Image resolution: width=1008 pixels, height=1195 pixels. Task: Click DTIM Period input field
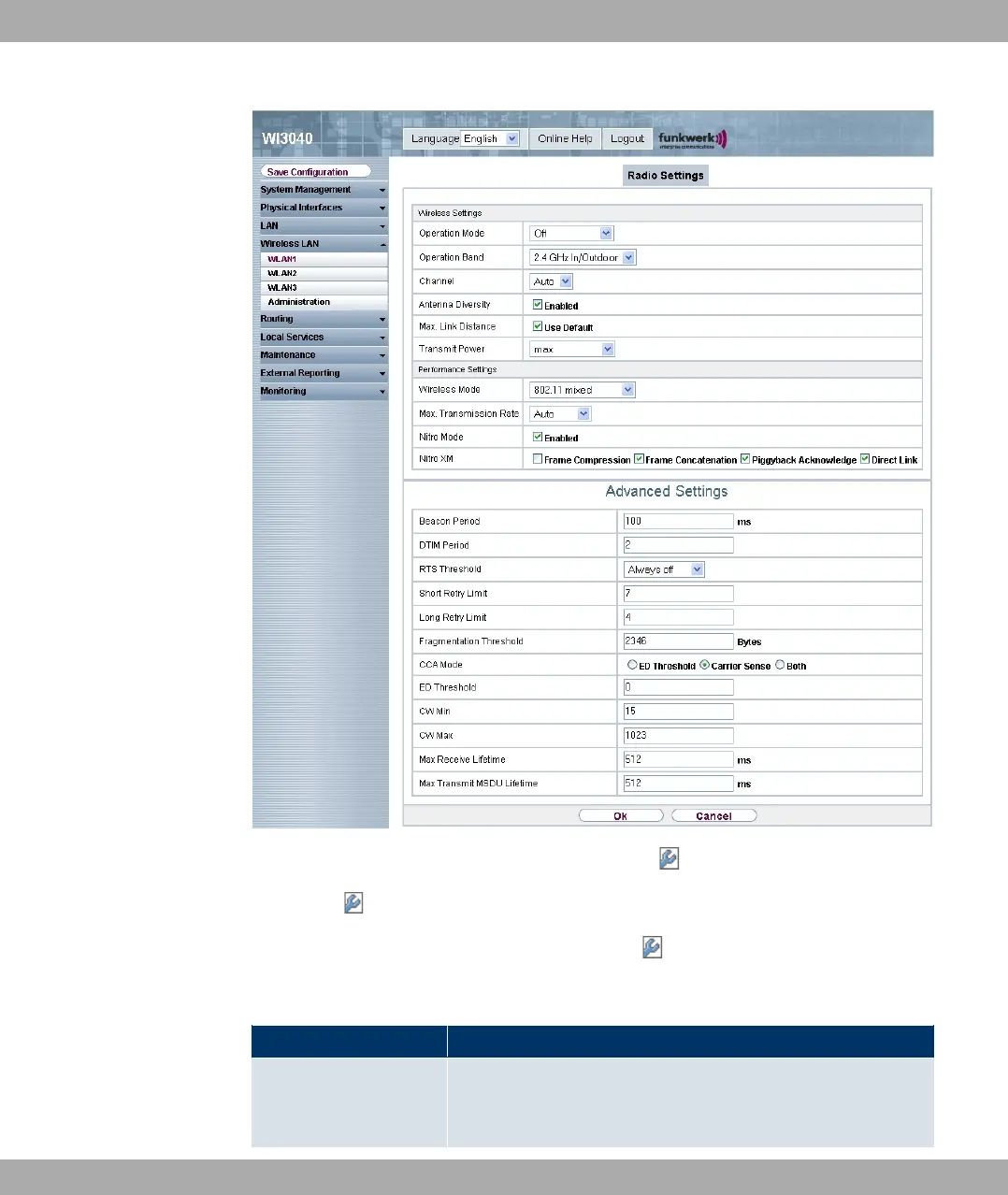tap(678, 545)
